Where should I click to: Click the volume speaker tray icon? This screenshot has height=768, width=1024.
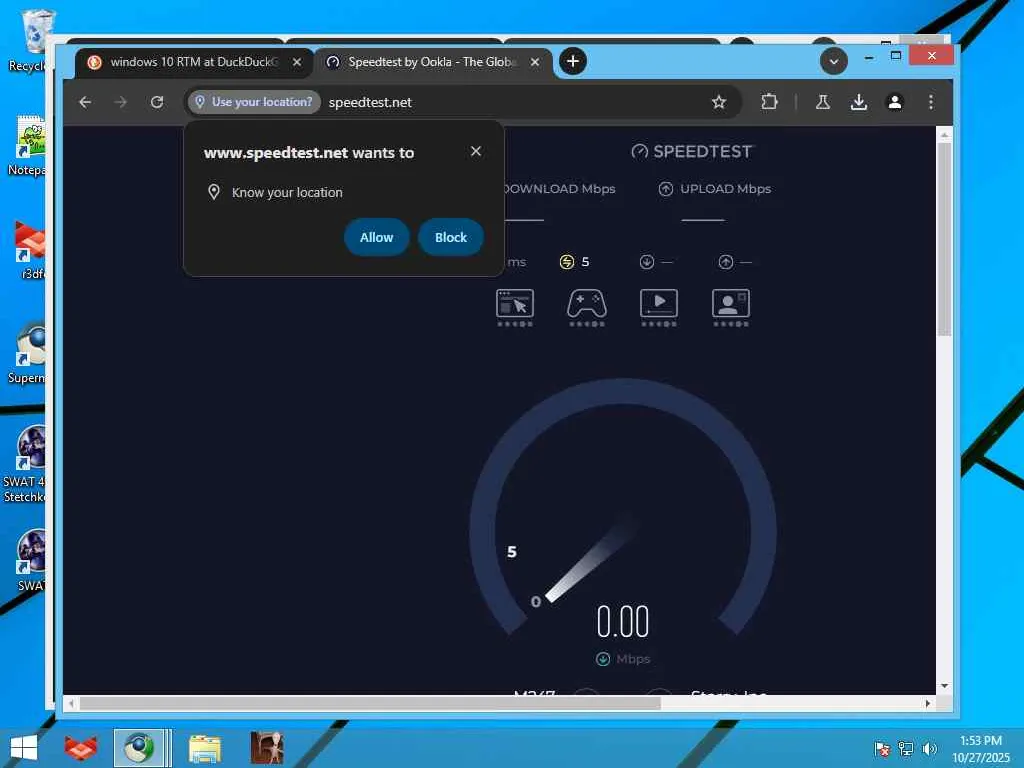[929, 748]
